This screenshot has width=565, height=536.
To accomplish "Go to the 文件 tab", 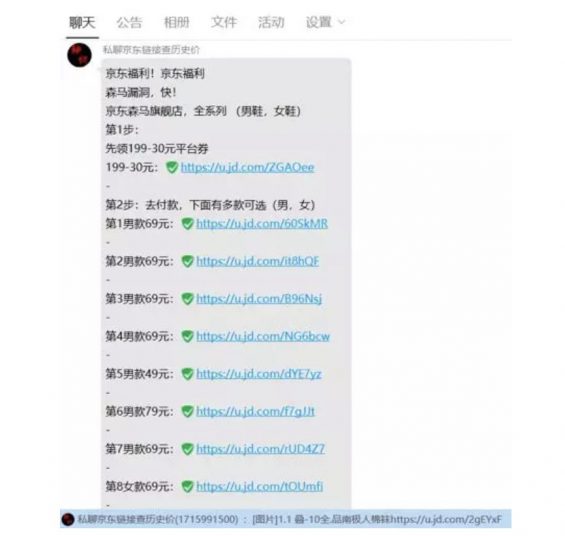I will click(224, 22).
